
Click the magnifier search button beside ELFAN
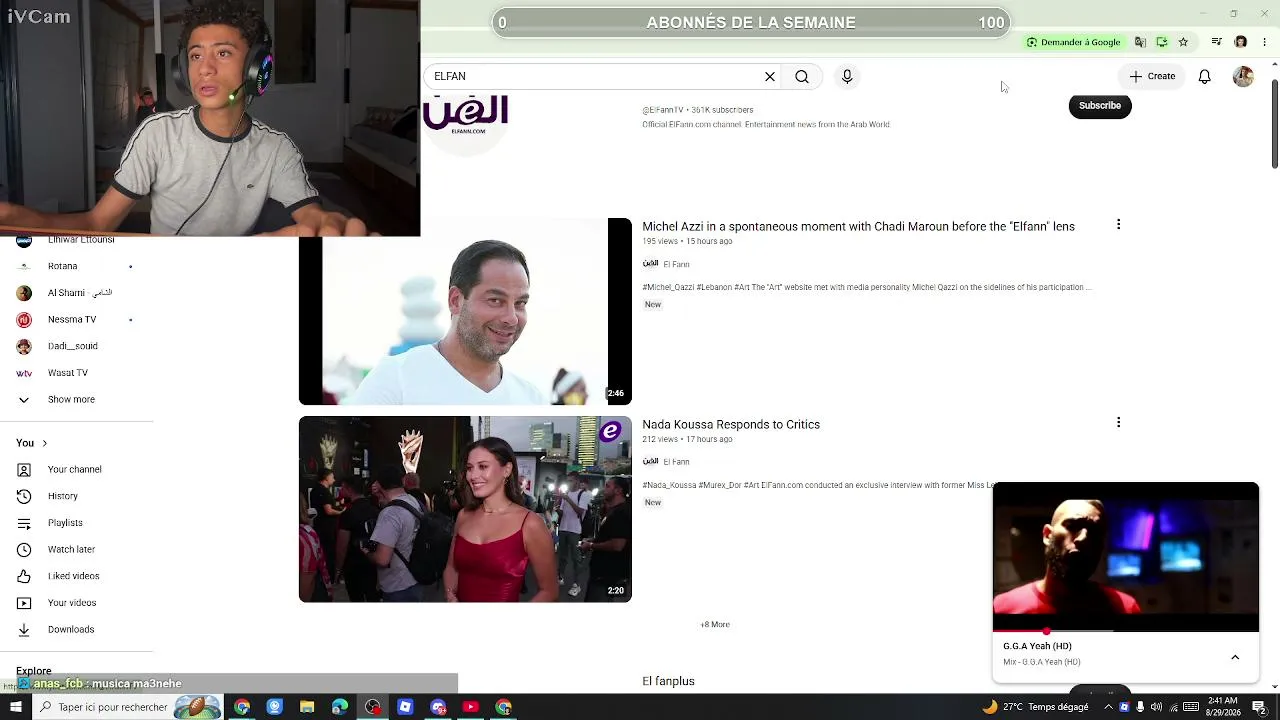point(802,77)
